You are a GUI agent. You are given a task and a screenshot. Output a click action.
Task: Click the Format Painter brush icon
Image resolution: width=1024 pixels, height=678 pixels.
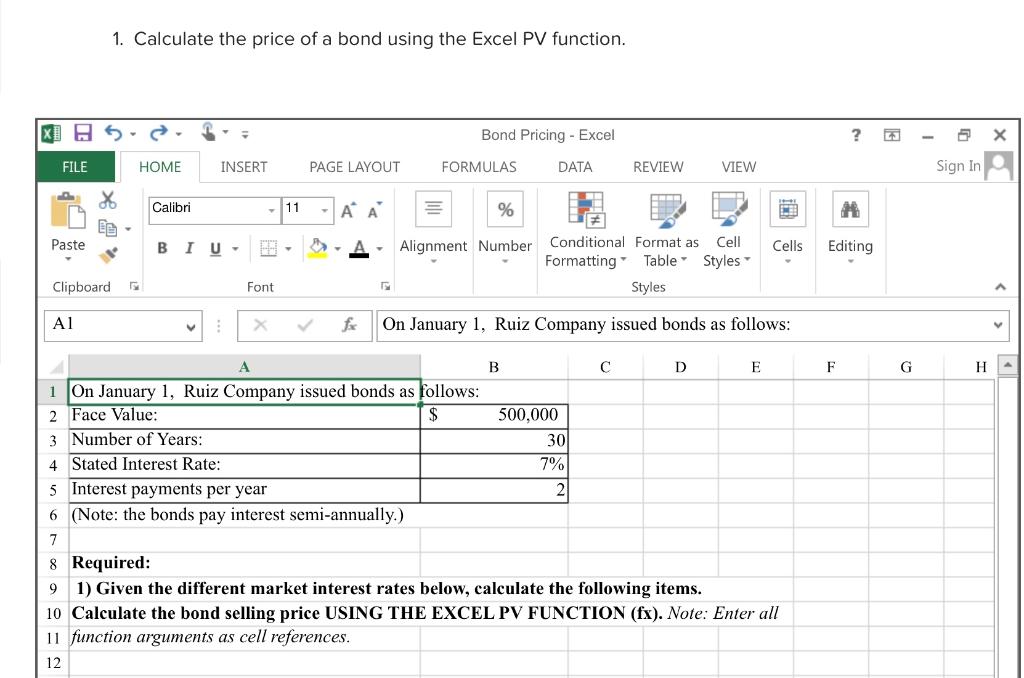108,255
